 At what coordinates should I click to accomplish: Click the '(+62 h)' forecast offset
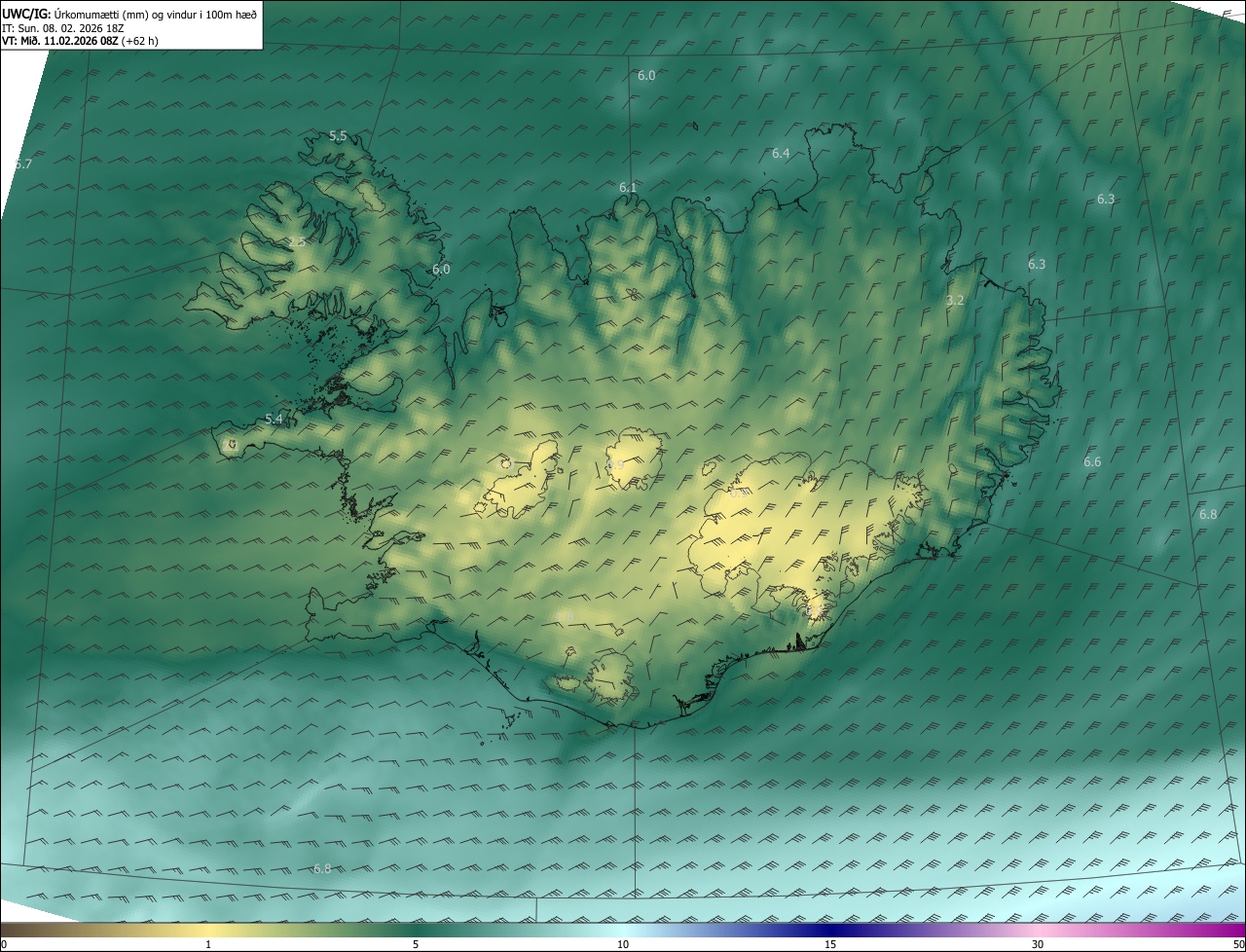(139, 41)
